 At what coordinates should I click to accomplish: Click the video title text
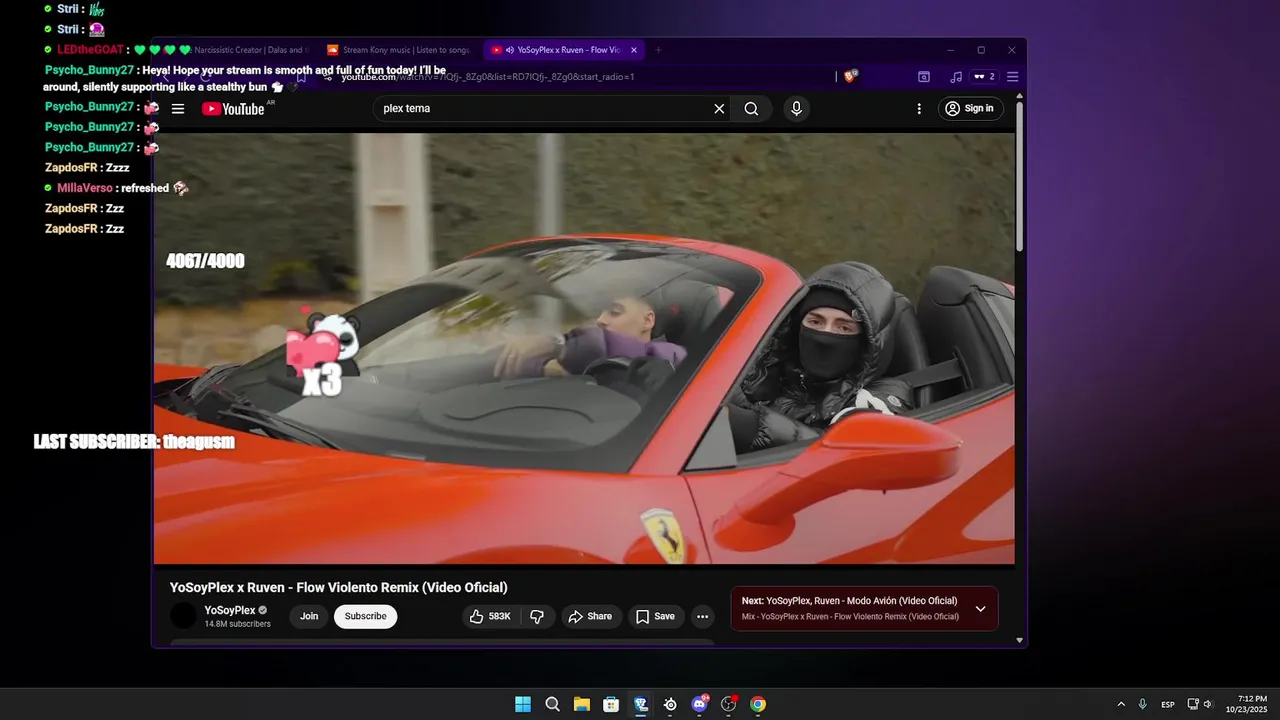(x=339, y=588)
